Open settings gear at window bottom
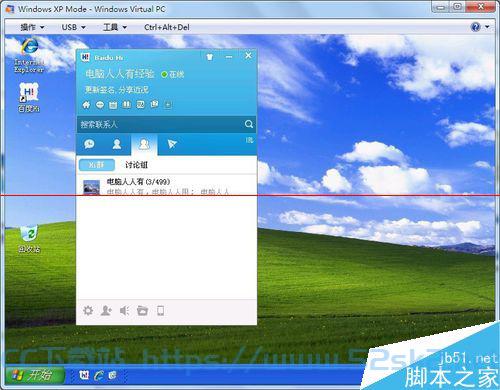 pos(88,311)
